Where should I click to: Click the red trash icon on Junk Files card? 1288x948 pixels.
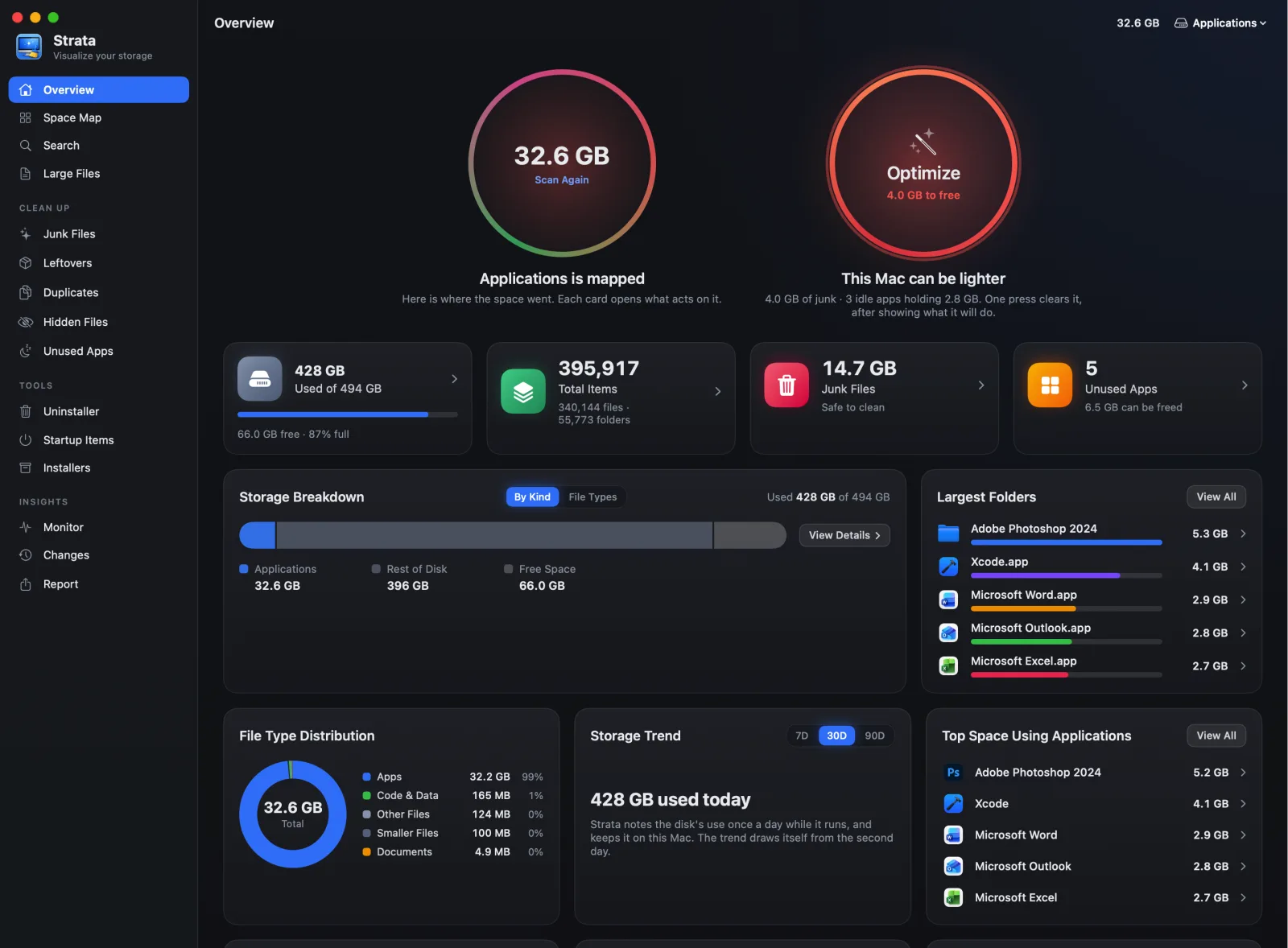coord(786,385)
